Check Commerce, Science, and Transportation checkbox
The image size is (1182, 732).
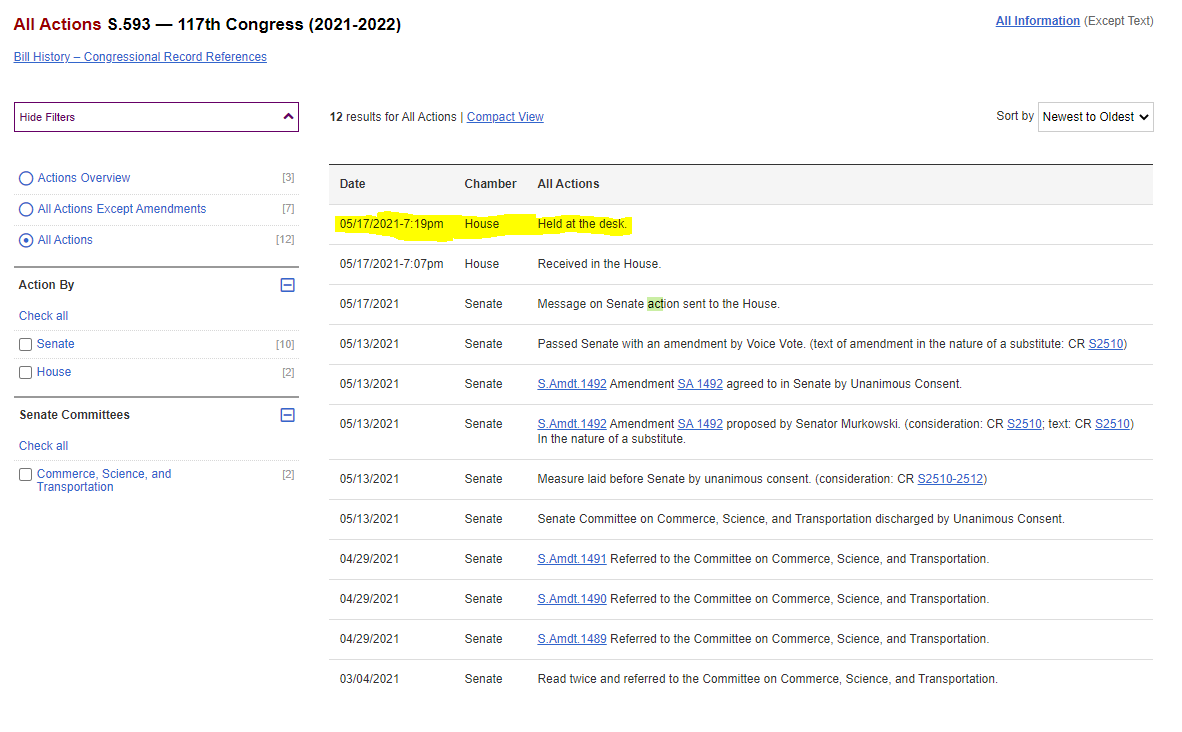point(26,474)
